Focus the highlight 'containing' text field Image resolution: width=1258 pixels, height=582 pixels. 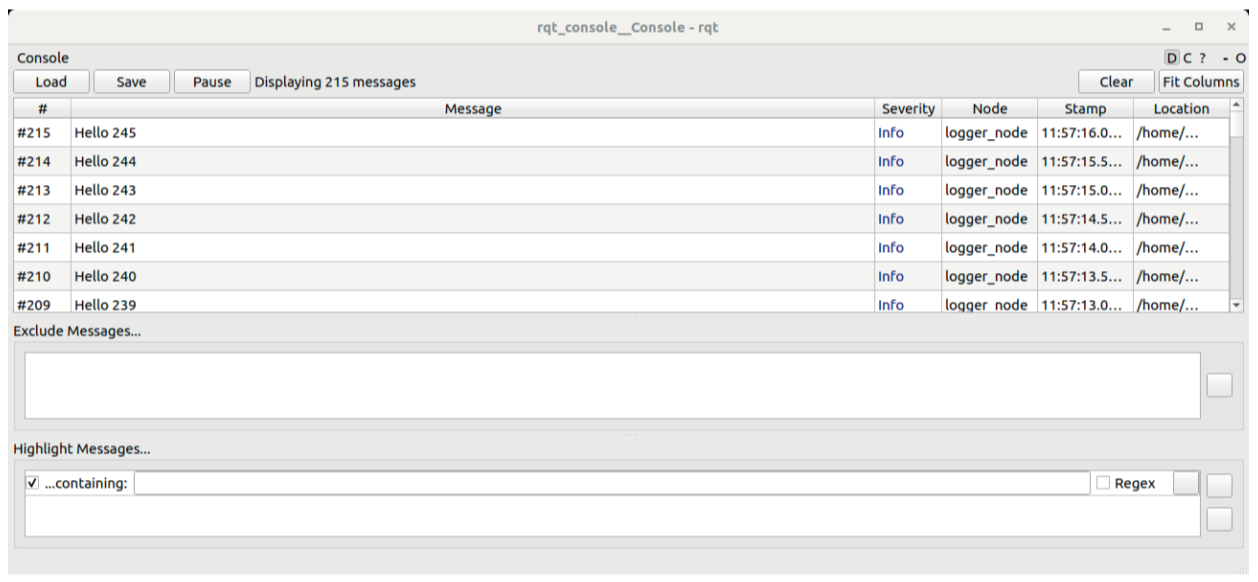click(611, 483)
